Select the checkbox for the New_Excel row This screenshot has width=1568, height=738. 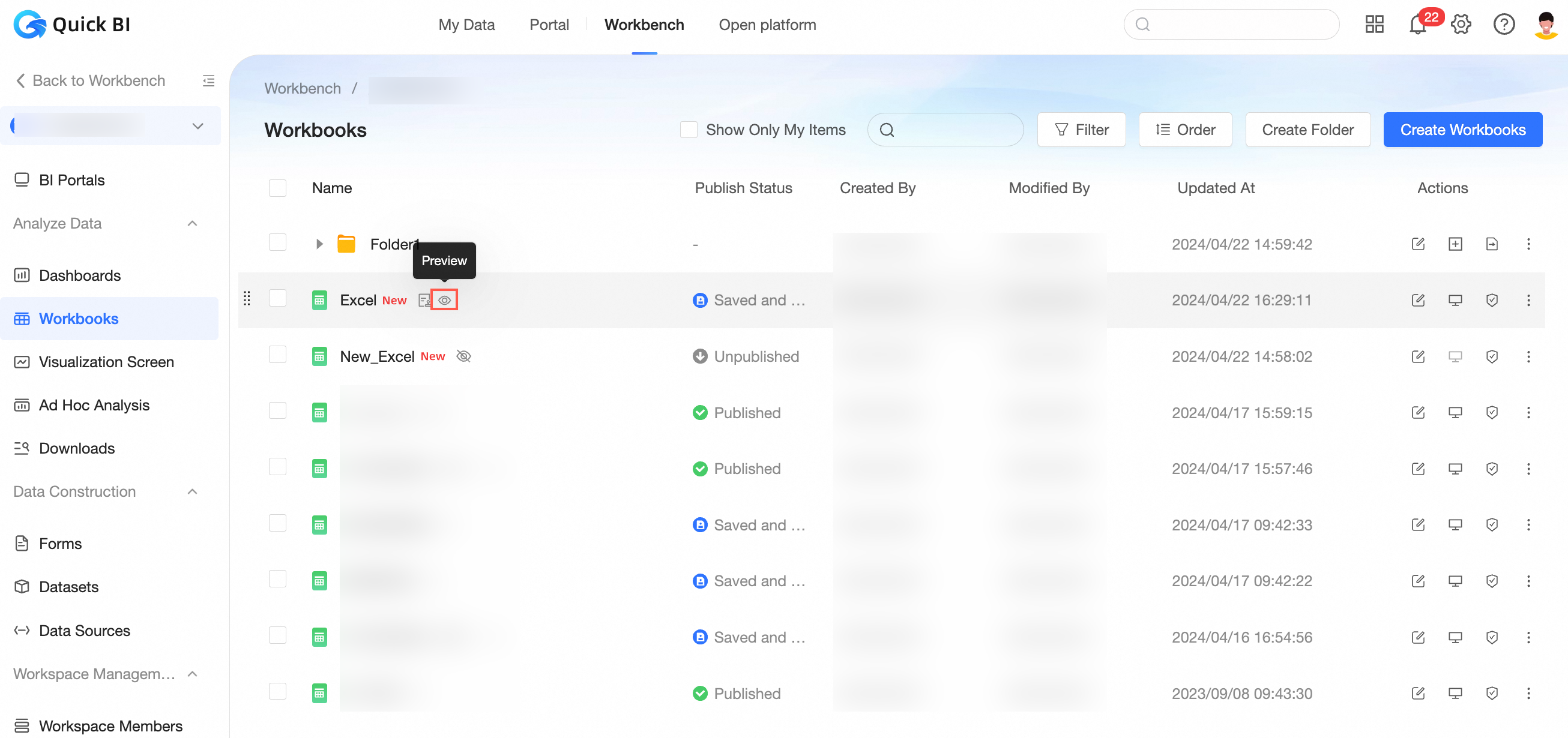tap(277, 355)
